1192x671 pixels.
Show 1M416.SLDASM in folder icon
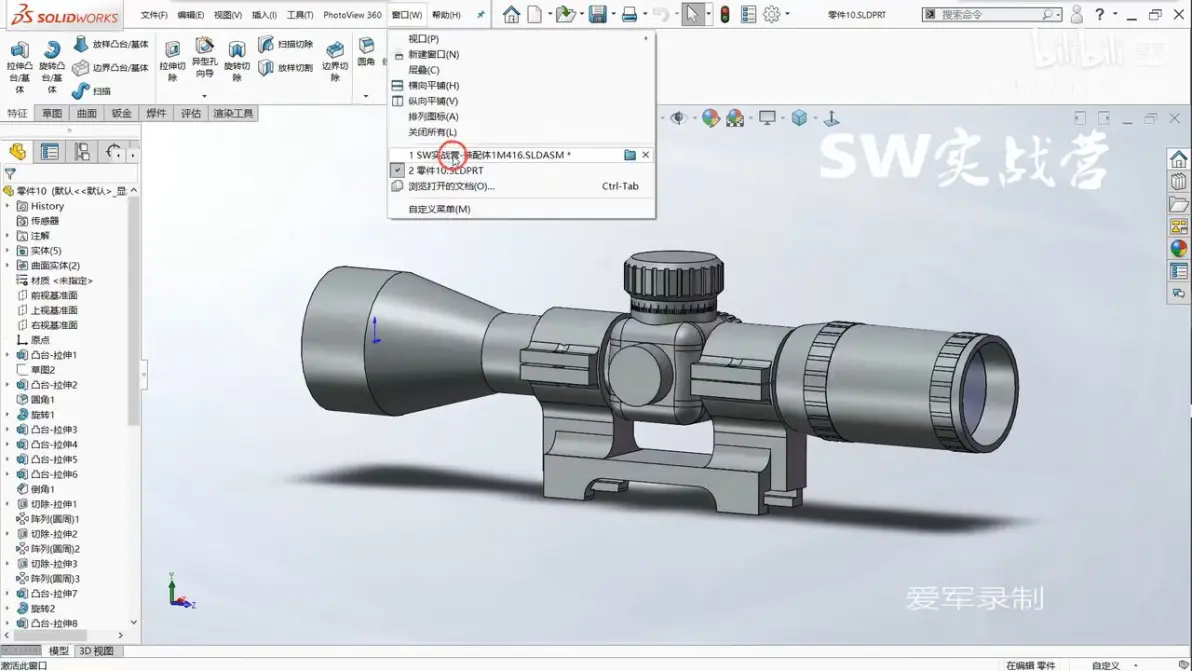click(x=630, y=154)
